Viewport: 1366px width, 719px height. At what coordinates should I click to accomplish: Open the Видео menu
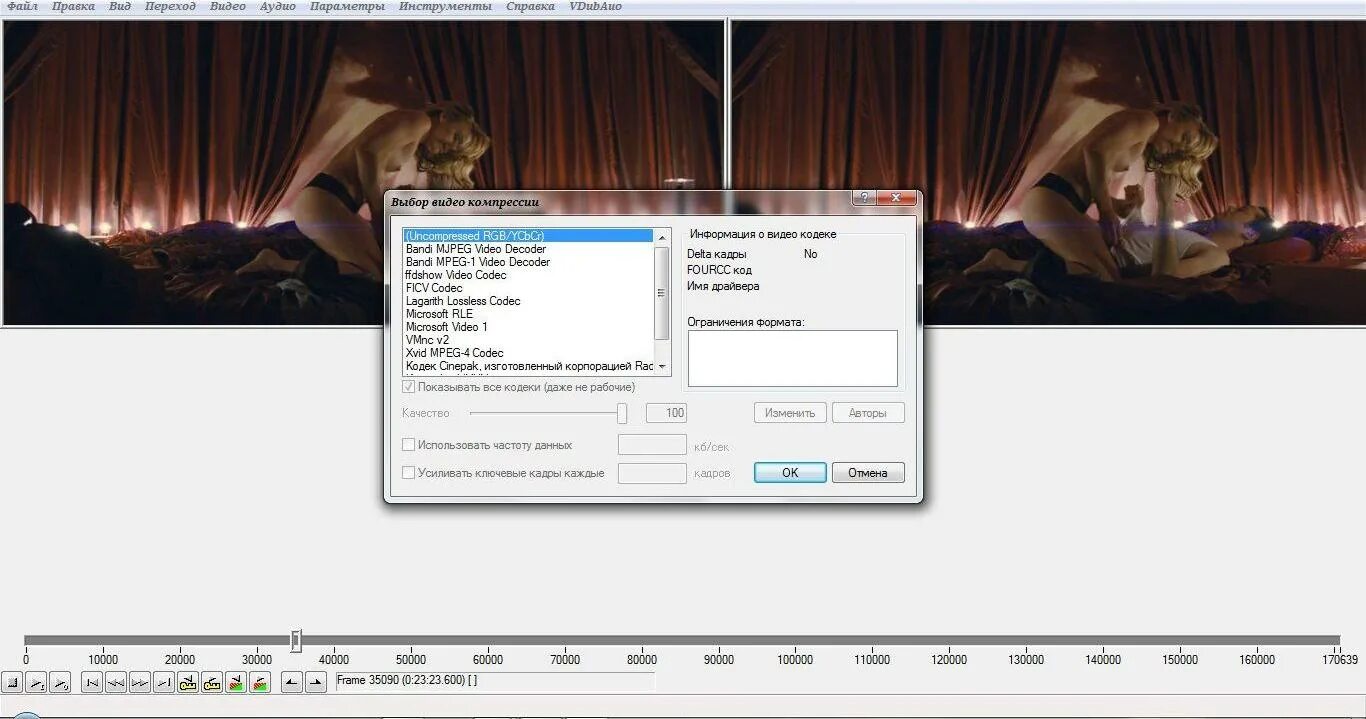[x=228, y=6]
